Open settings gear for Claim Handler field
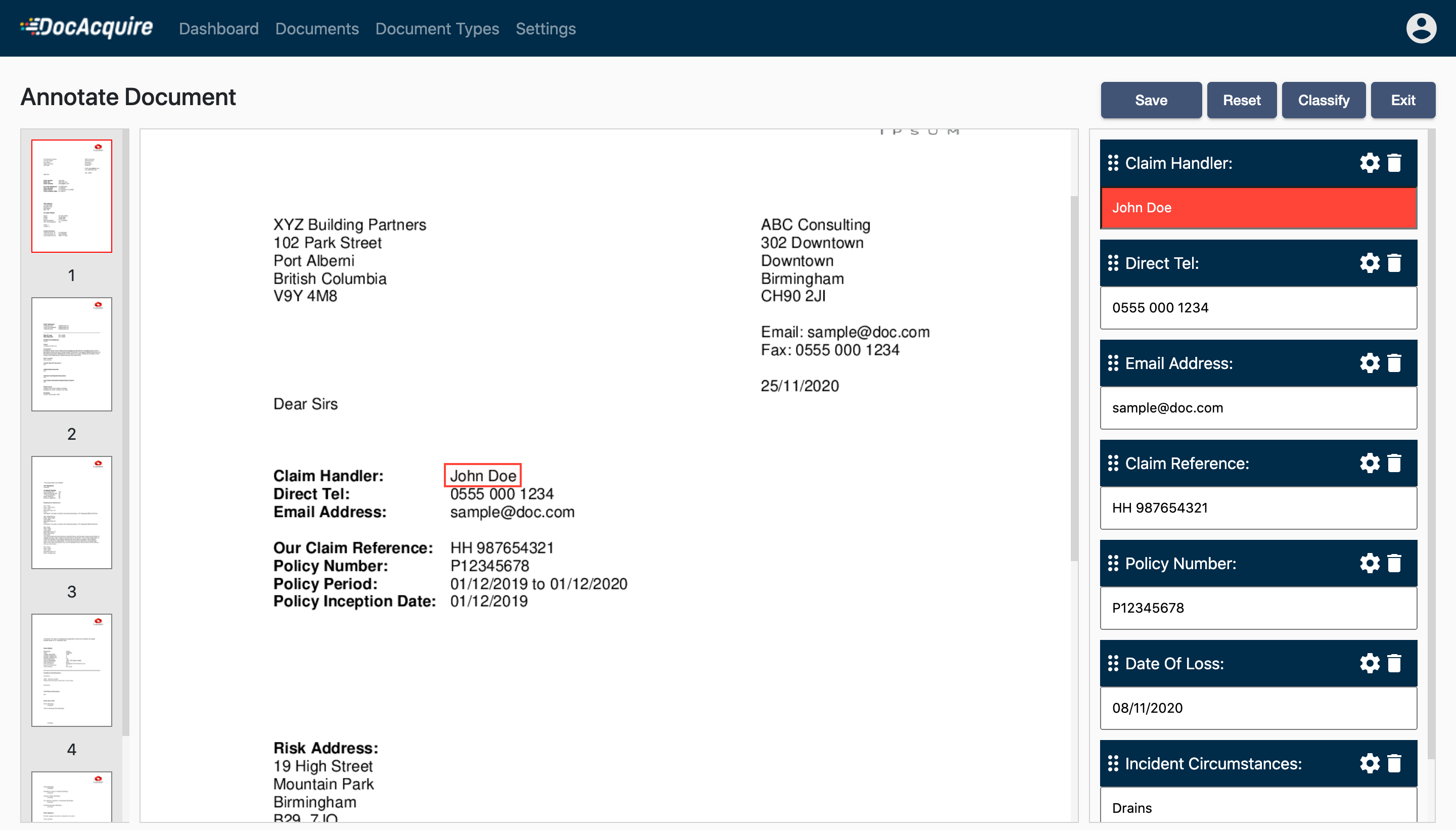 click(x=1370, y=163)
